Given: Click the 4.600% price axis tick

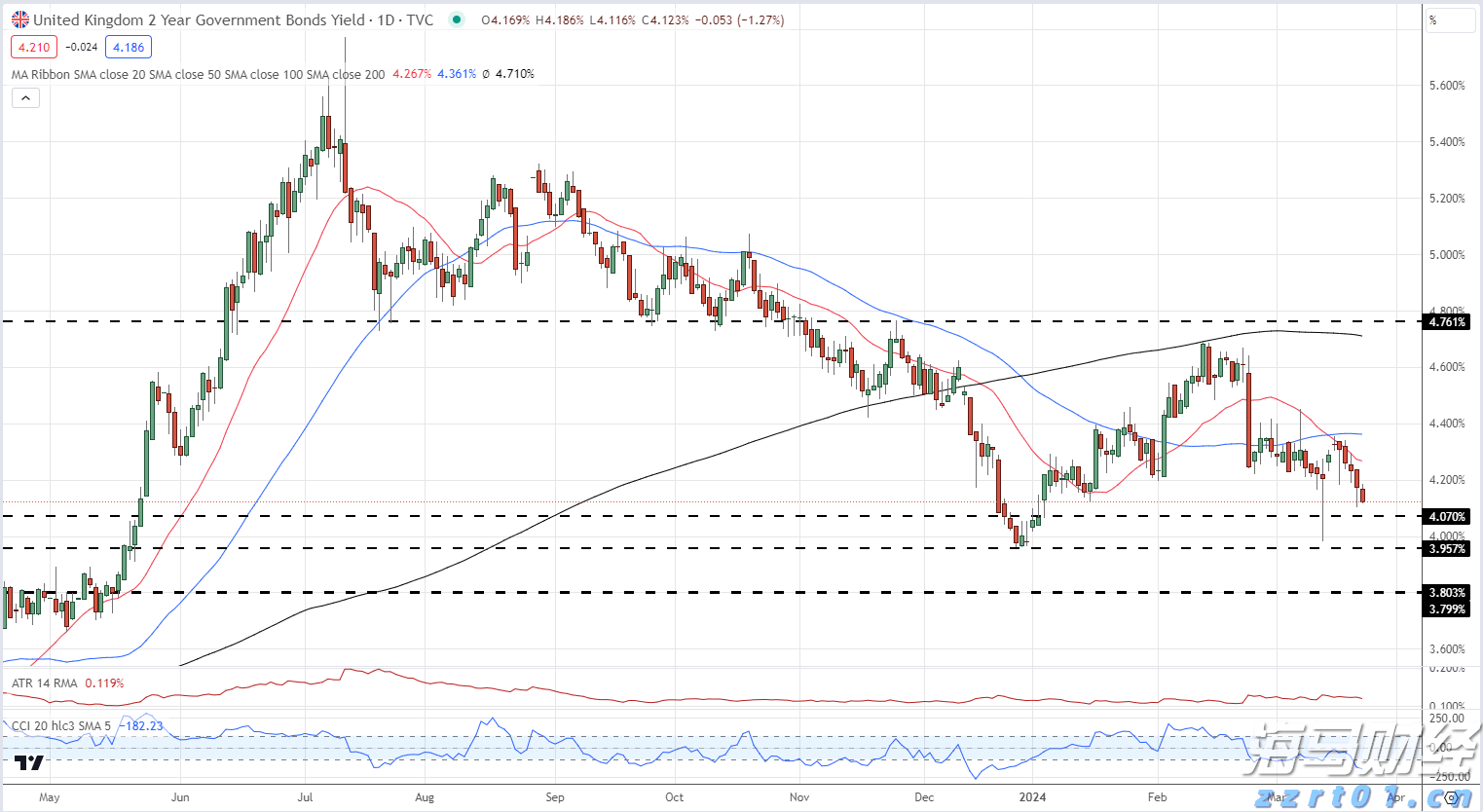Looking at the screenshot, I should click(1447, 367).
